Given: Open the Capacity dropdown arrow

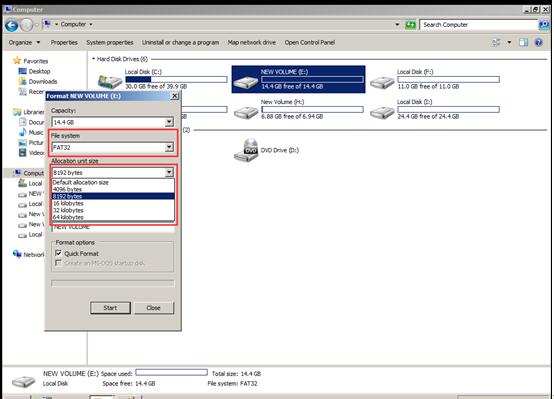Looking at the screenshot, I should [169, 122].
